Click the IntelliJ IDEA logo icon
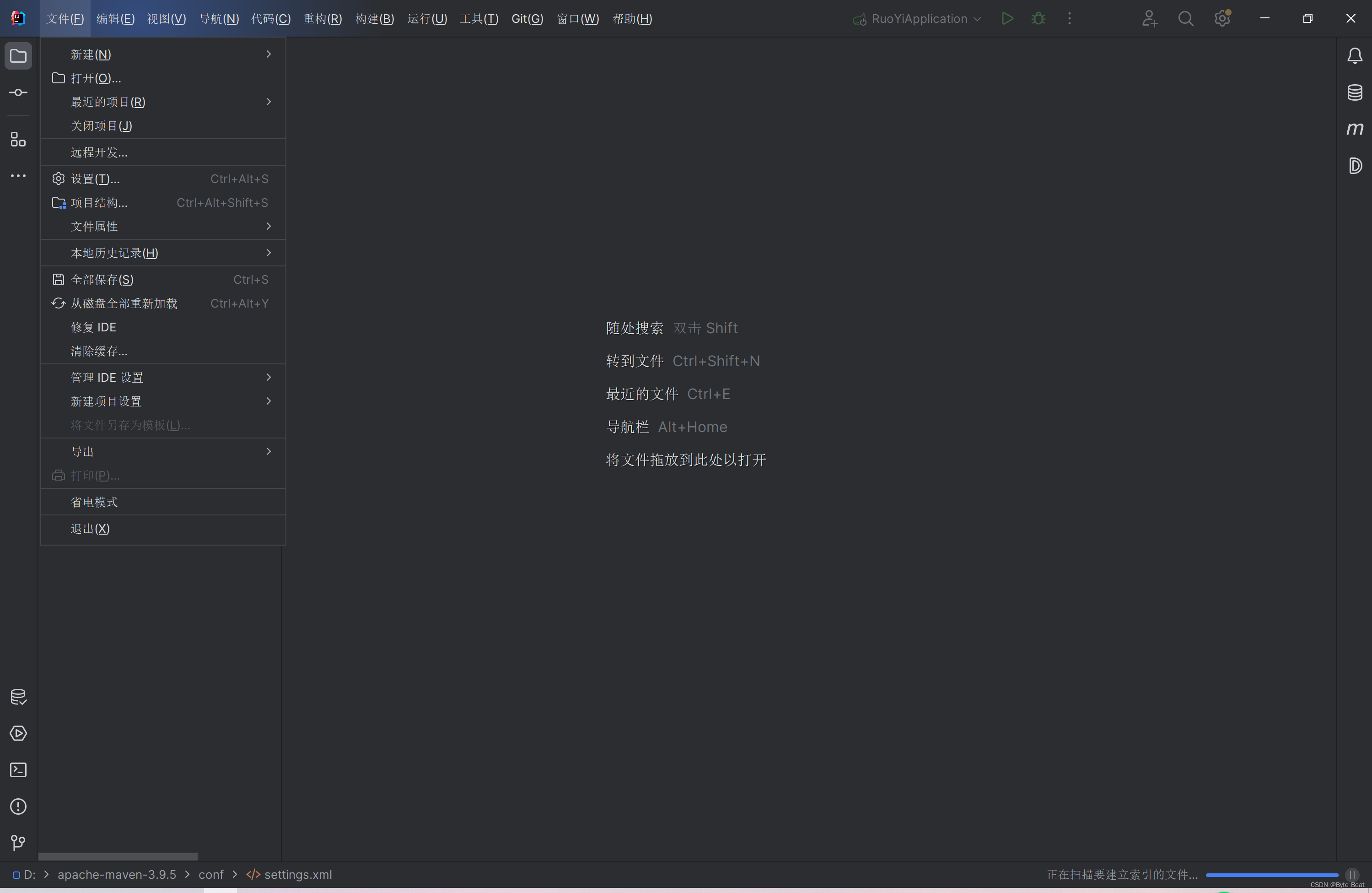 click(x=18, y=18)
